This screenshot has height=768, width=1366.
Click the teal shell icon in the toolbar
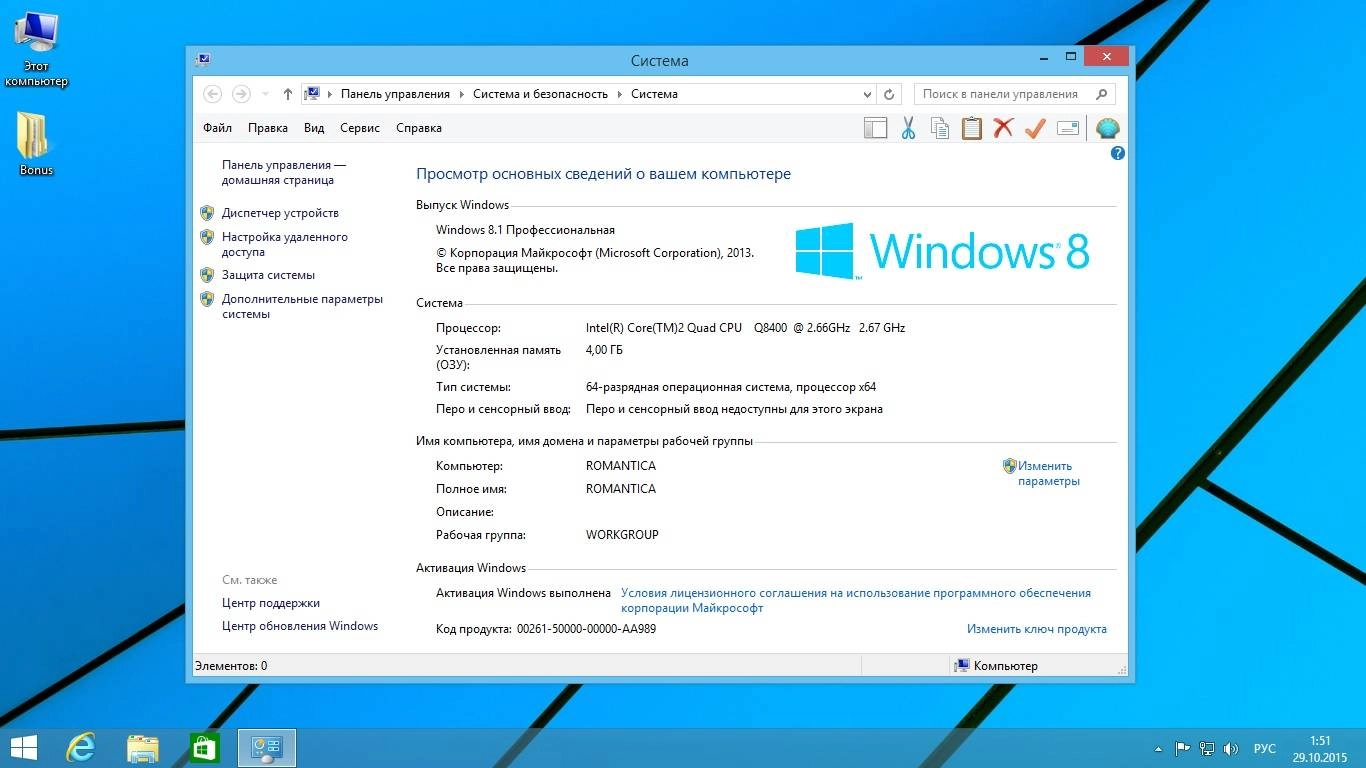[1107, 128]
